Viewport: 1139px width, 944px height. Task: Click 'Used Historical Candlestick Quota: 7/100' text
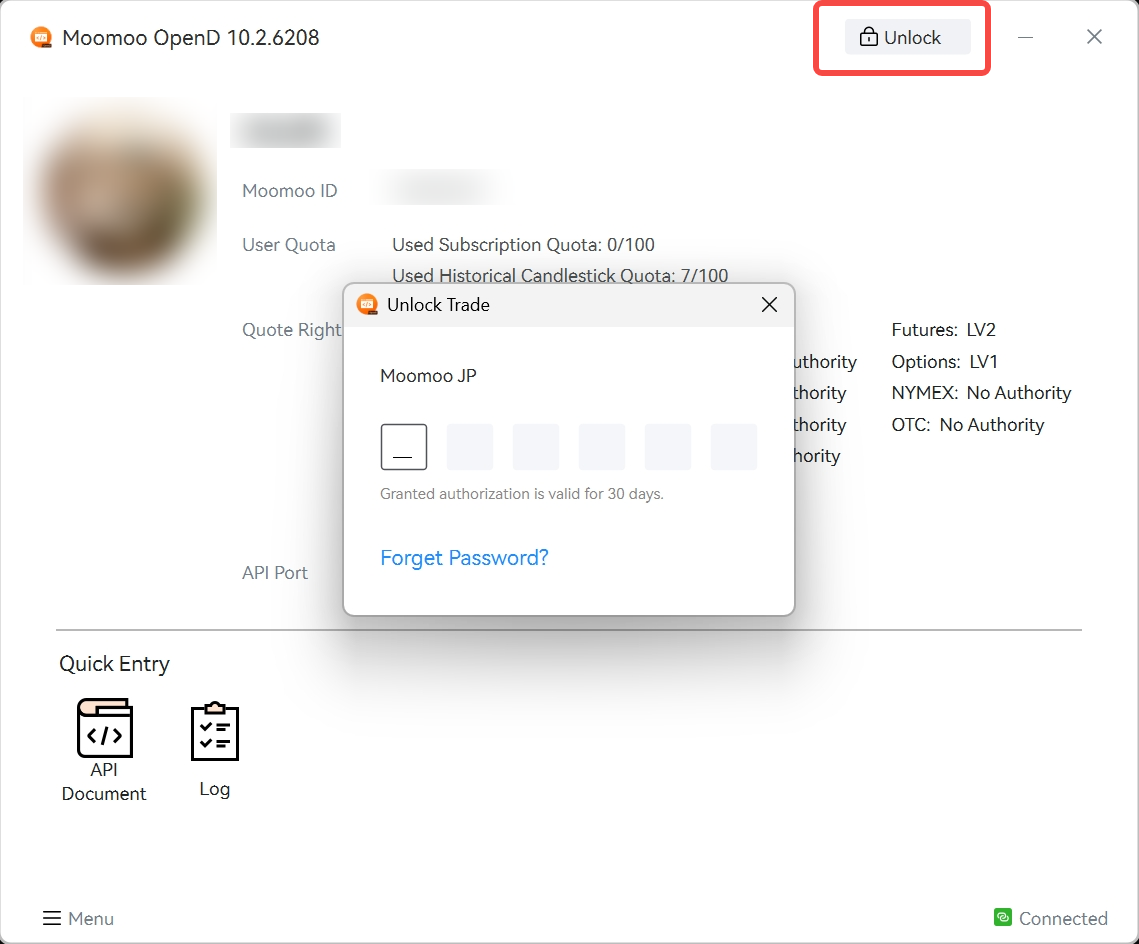pos(560,275)
